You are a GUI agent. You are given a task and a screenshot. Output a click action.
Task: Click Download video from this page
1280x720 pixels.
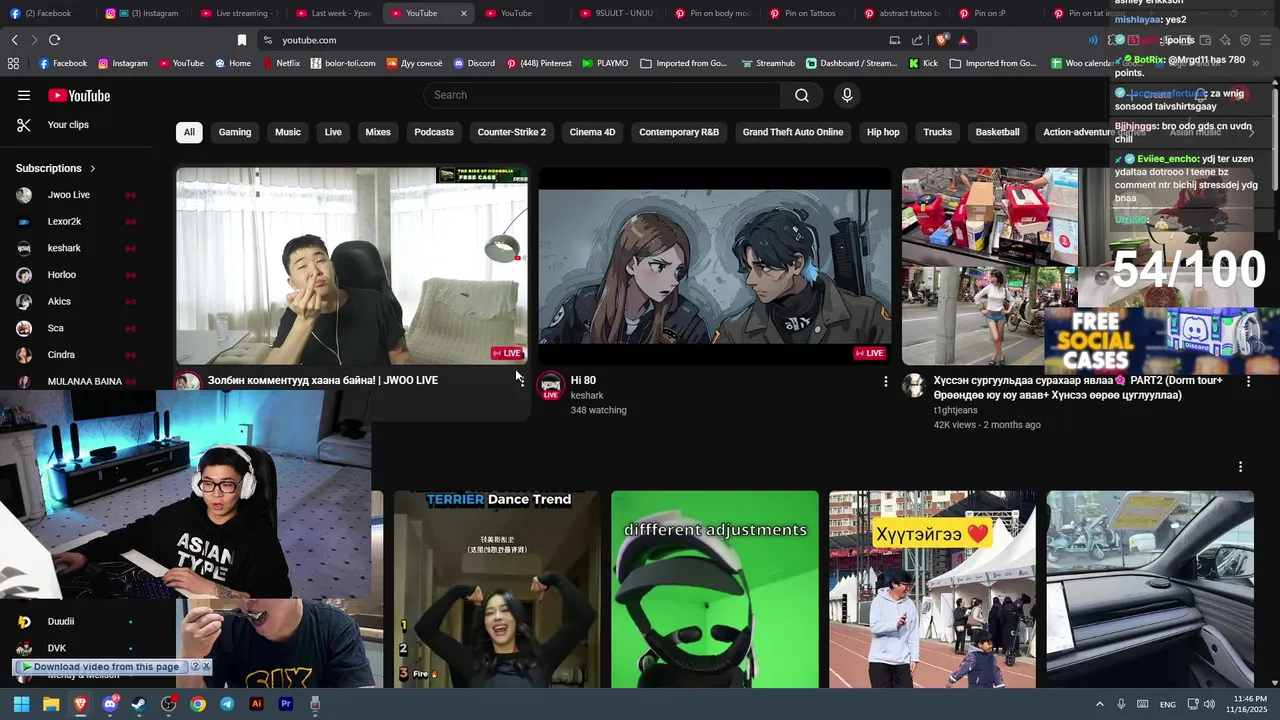(106, 667)
